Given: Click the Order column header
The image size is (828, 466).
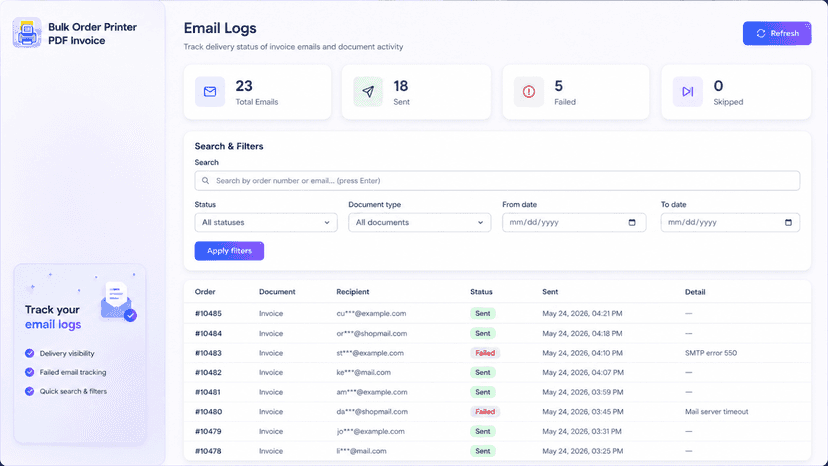Looking at the screenshot, I should point(205,292).
